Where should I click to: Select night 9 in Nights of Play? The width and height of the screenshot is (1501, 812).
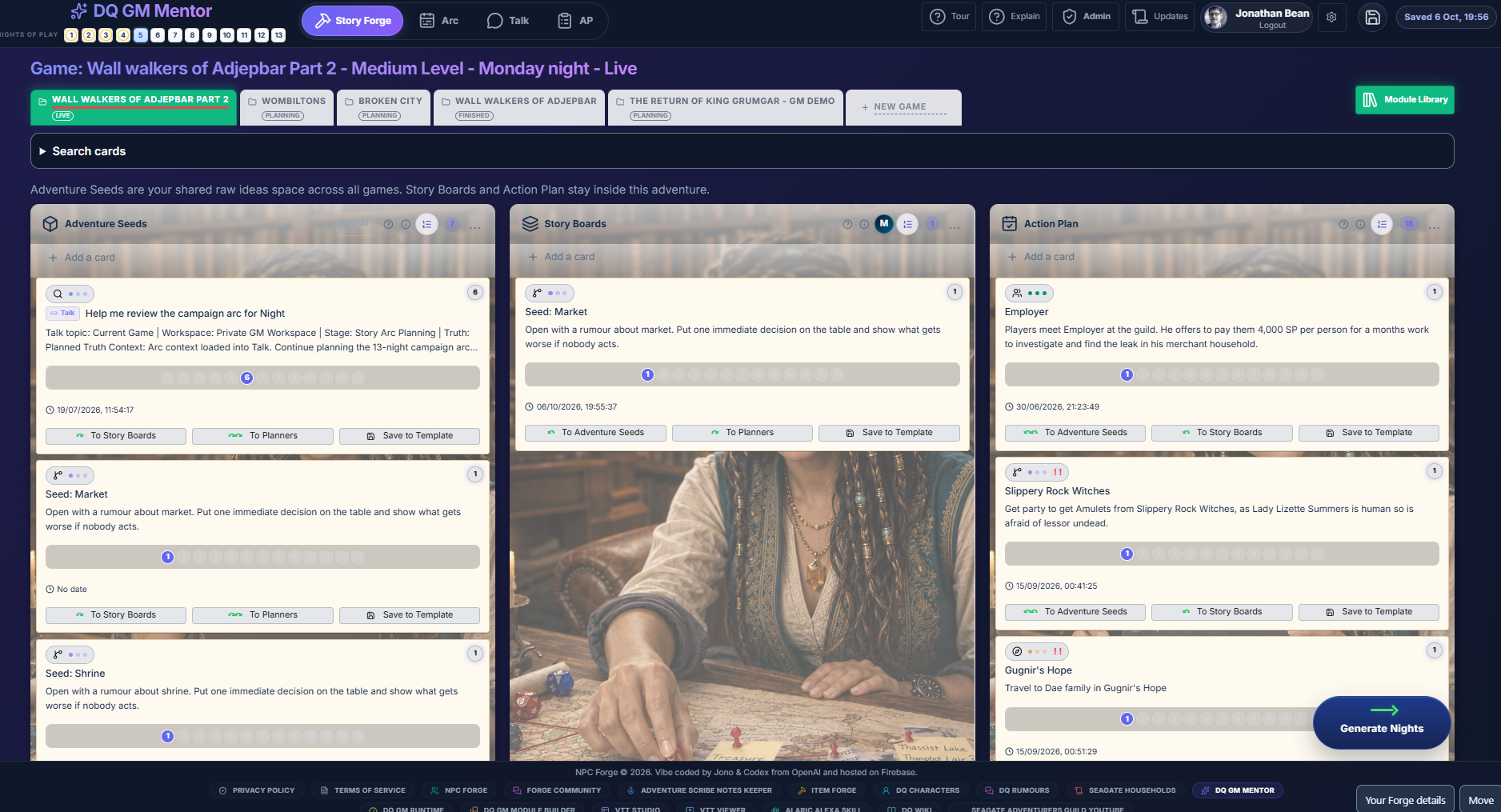[x=210, y=35]
